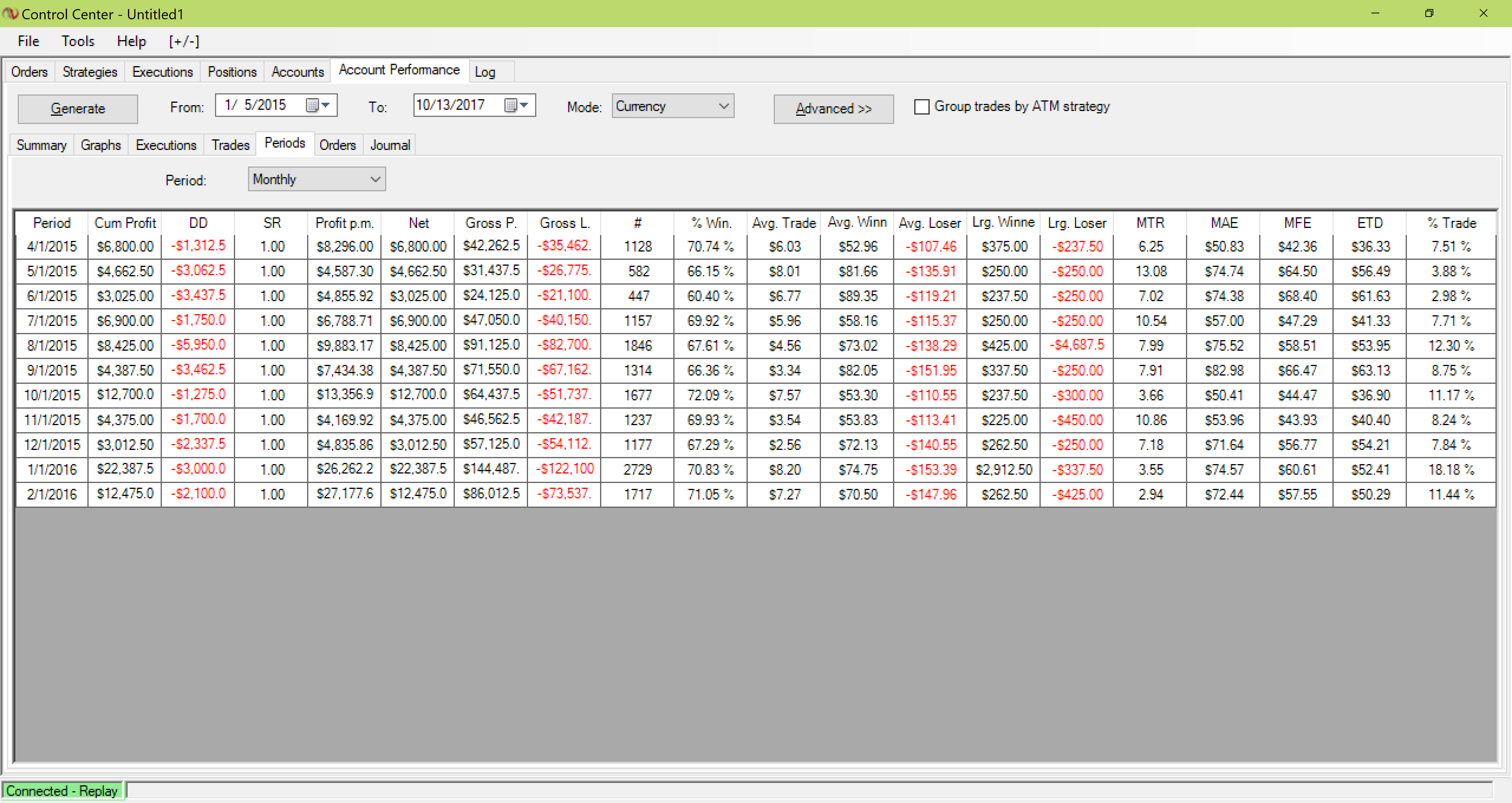Viewport: 1512px width, 803px height.
Task: Click the Period column header
Action: point(52,223)
